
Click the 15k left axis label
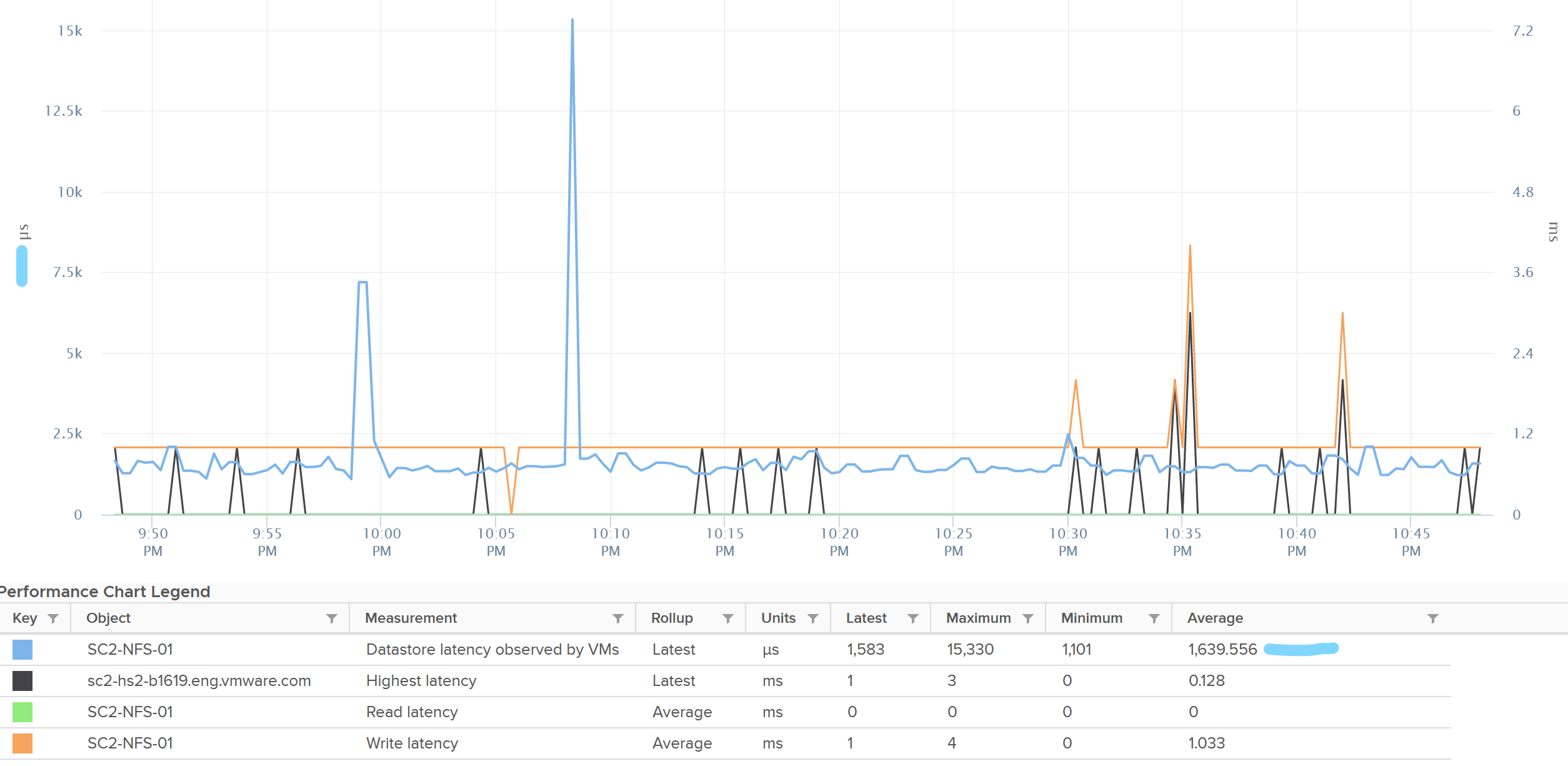pos(70,31)
